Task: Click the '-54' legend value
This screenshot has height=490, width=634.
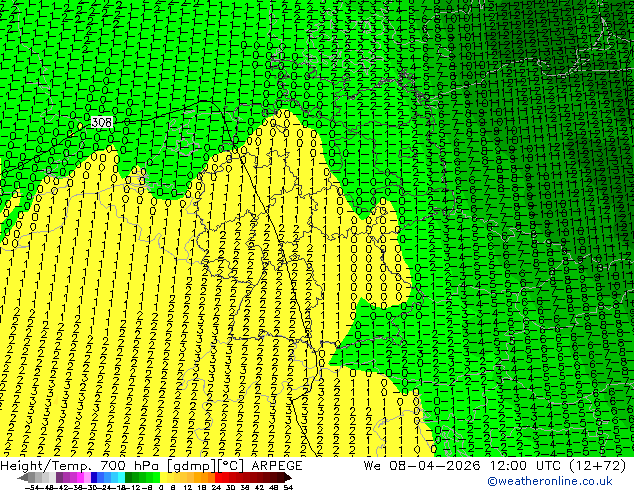Action: [32, 487]
